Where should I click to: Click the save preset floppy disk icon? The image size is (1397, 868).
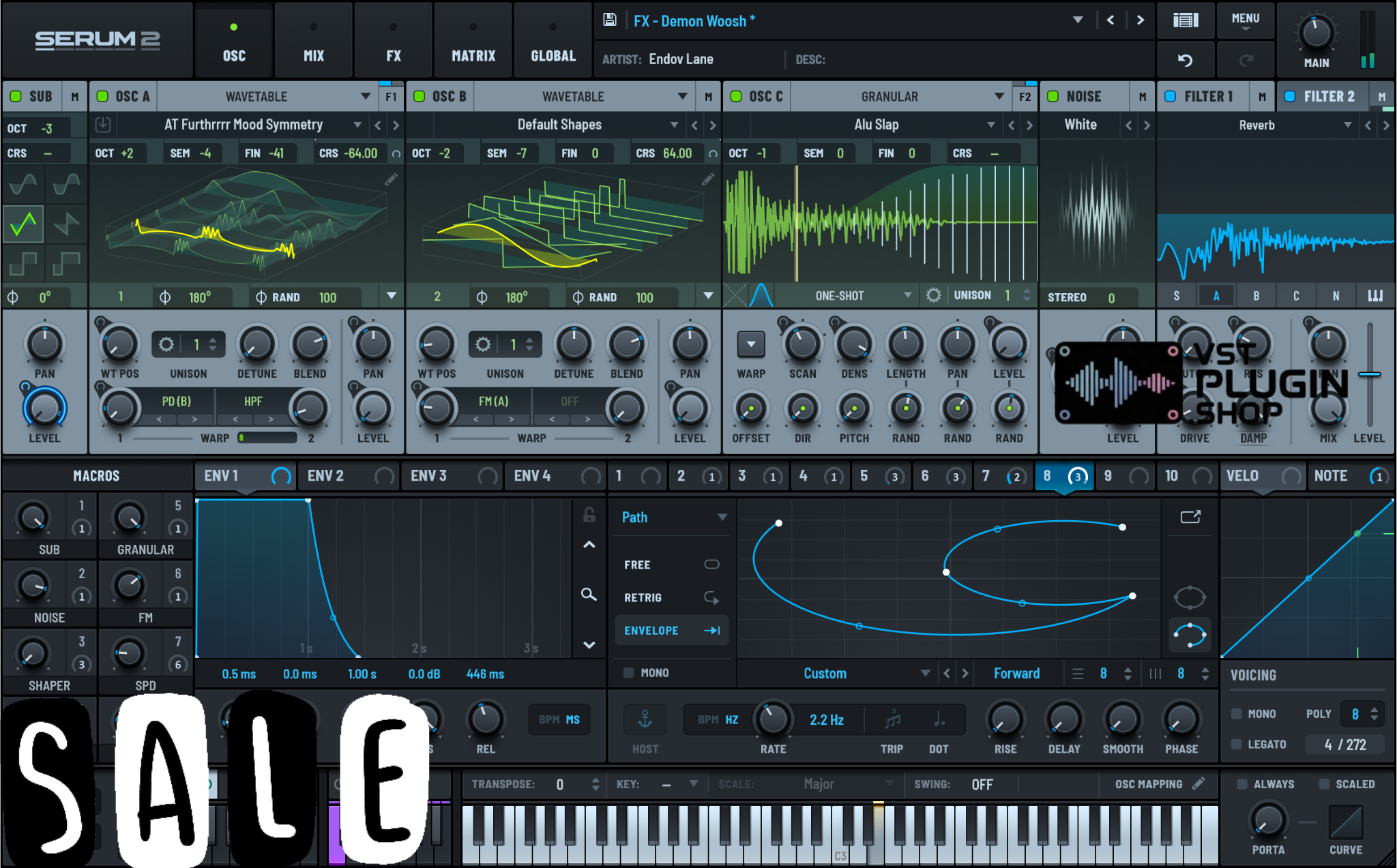coord(609,20)
